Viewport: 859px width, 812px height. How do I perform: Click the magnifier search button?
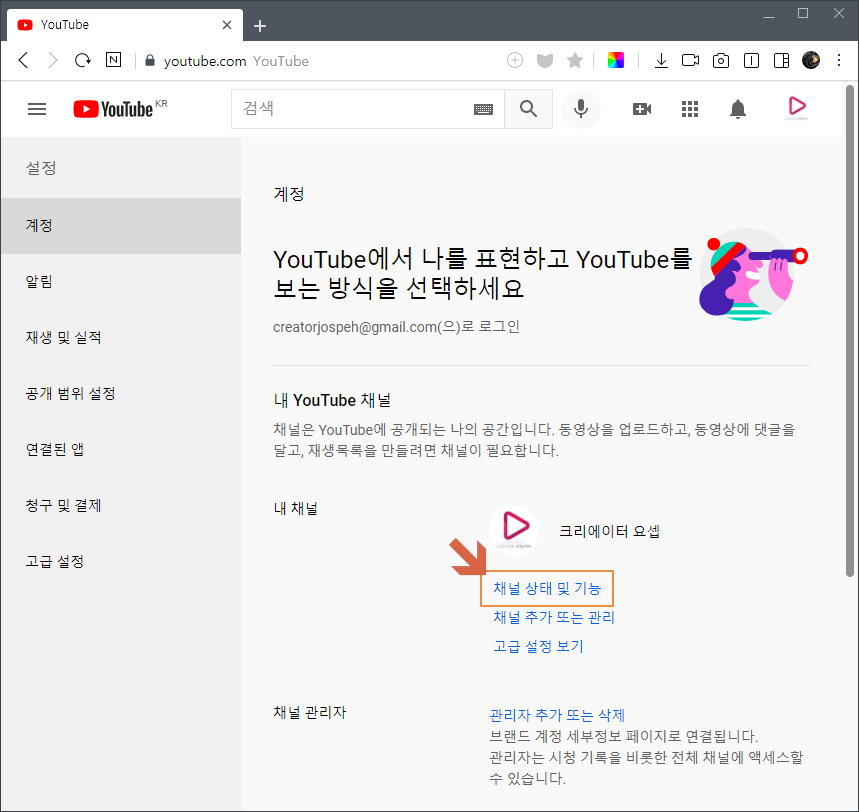coord(528,109)
